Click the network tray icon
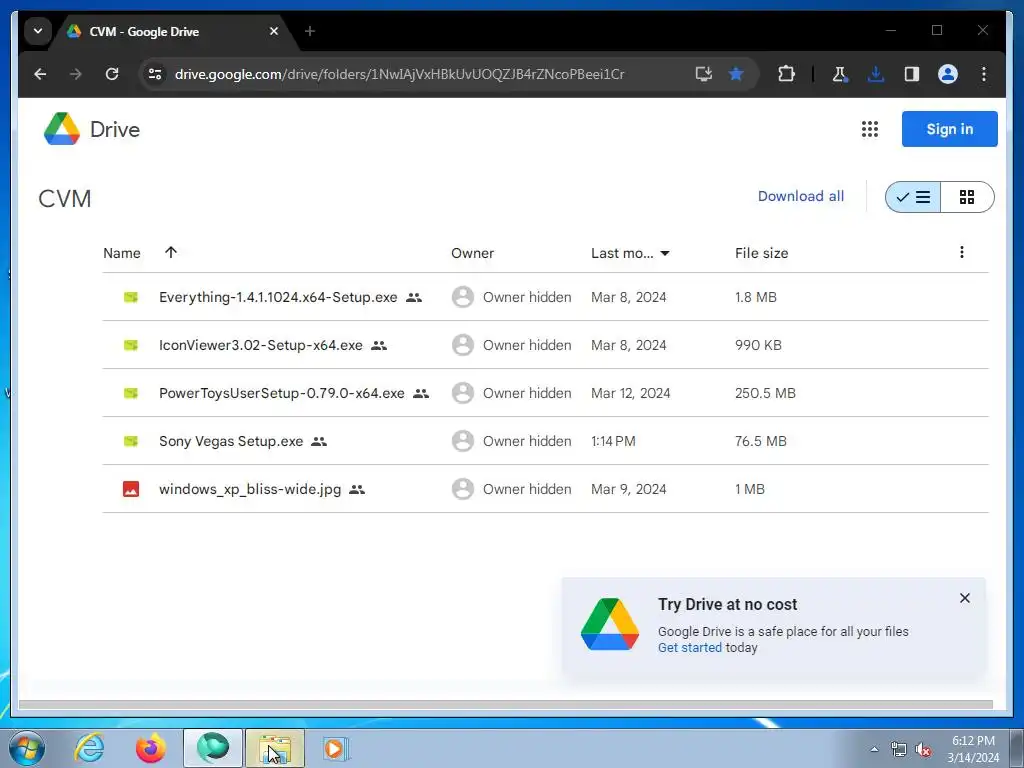 pyautogui.click(x=899, y=750)
